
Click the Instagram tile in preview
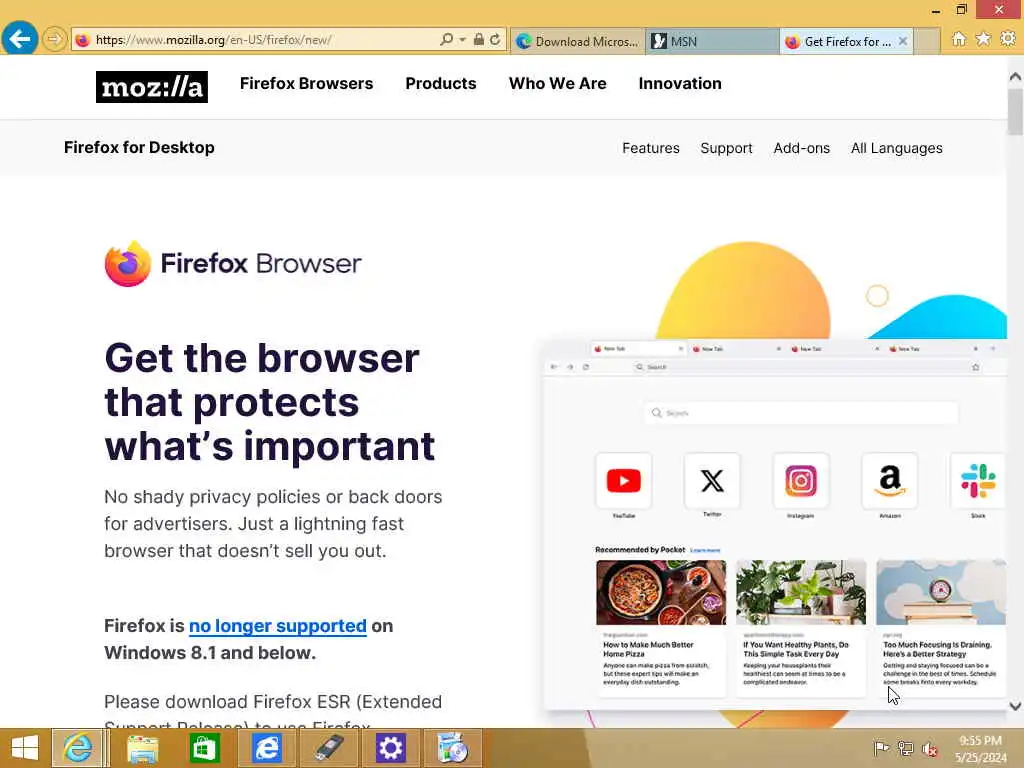pos(801,481)
